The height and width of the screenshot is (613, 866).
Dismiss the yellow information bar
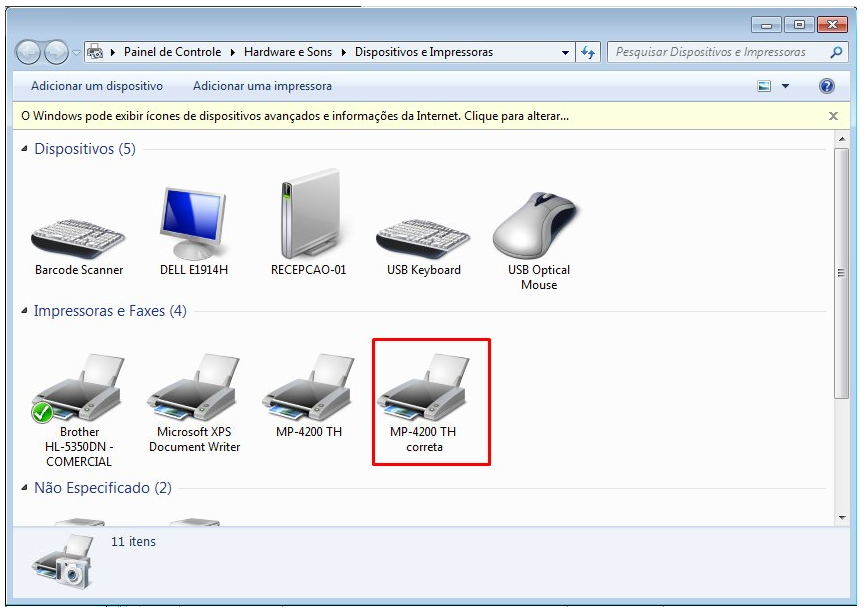click(833, 116)
